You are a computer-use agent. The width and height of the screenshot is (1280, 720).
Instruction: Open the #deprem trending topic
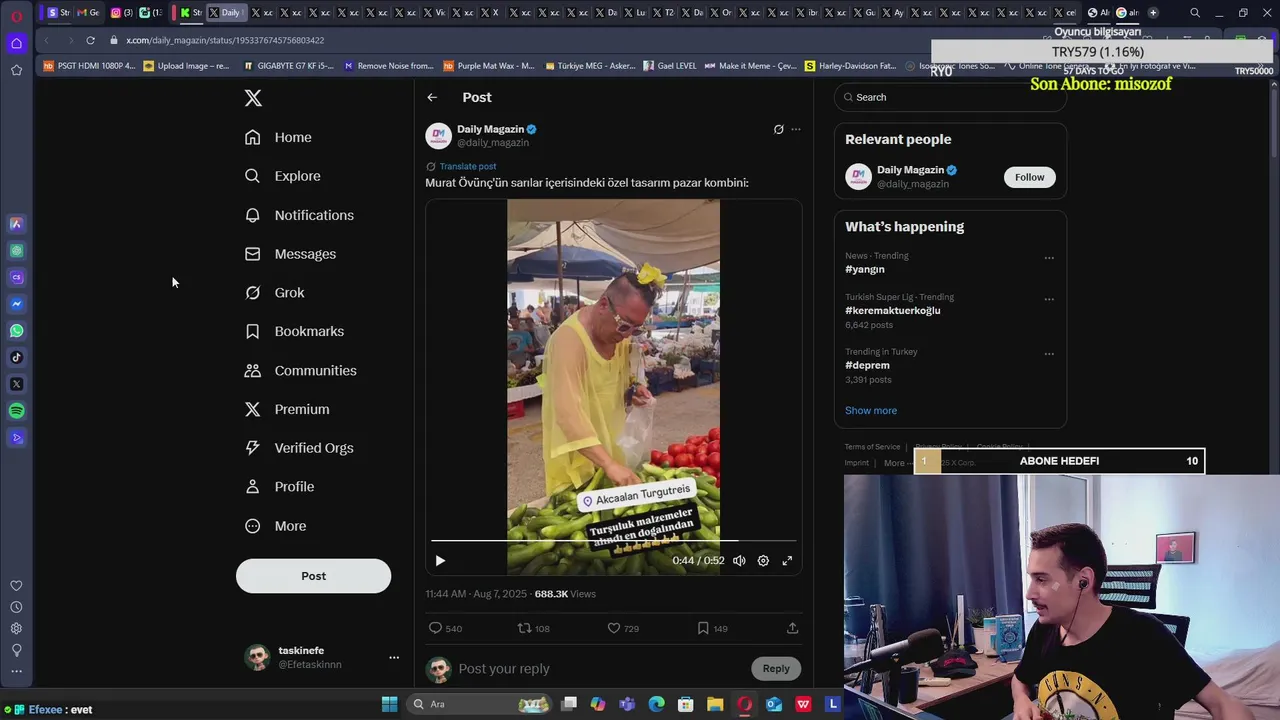tap(867, 365)
